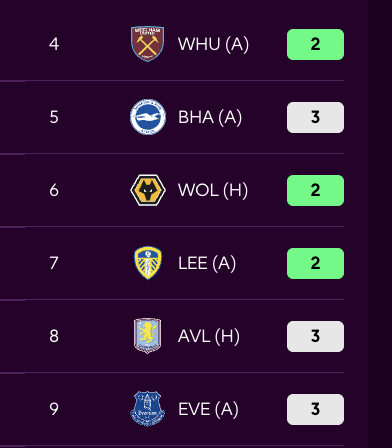Image resolution: width=392 pixels, height=448 pixels.
Task: Select green difficulty badge for Wolves
Action: (315, 190)
